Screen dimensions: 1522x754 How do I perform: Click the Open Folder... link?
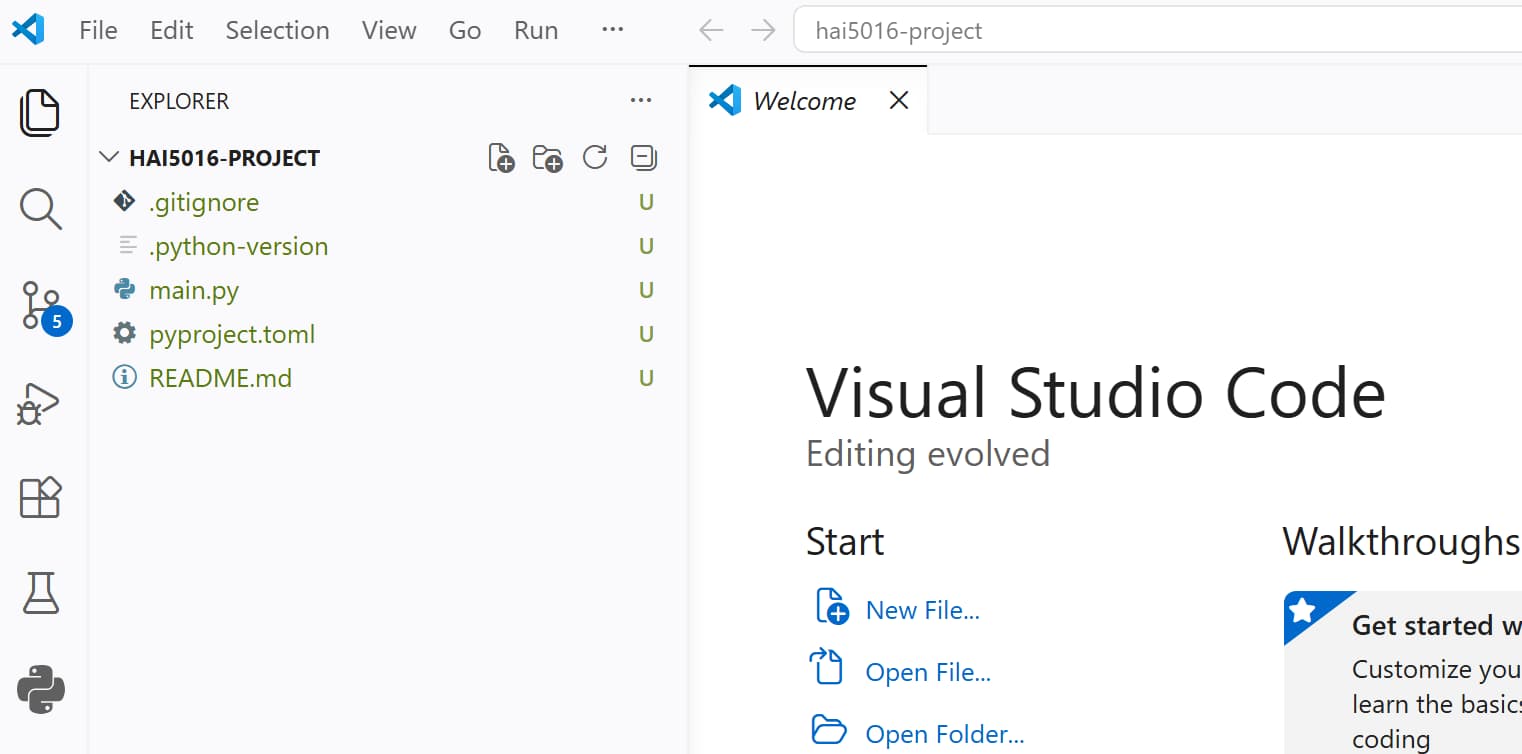[x=944, y=734]
